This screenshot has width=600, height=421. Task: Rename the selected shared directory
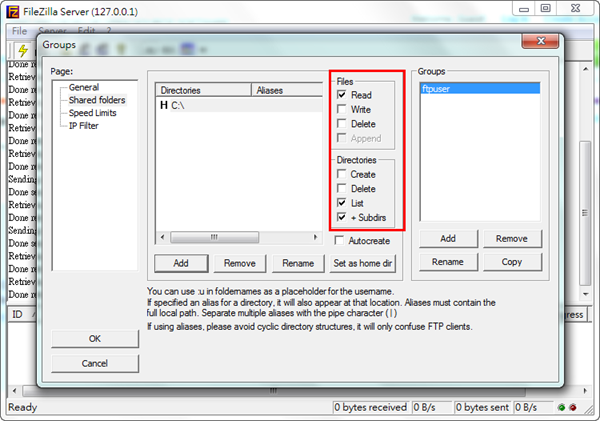[298, 263]
